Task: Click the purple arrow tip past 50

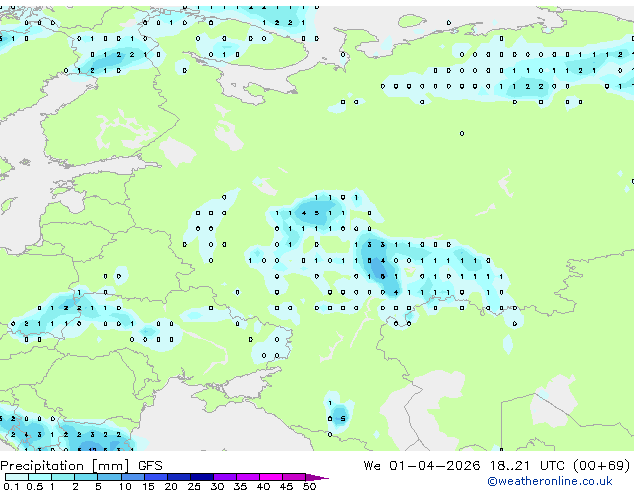Action: pyautogui.click(x=317, y=478)
